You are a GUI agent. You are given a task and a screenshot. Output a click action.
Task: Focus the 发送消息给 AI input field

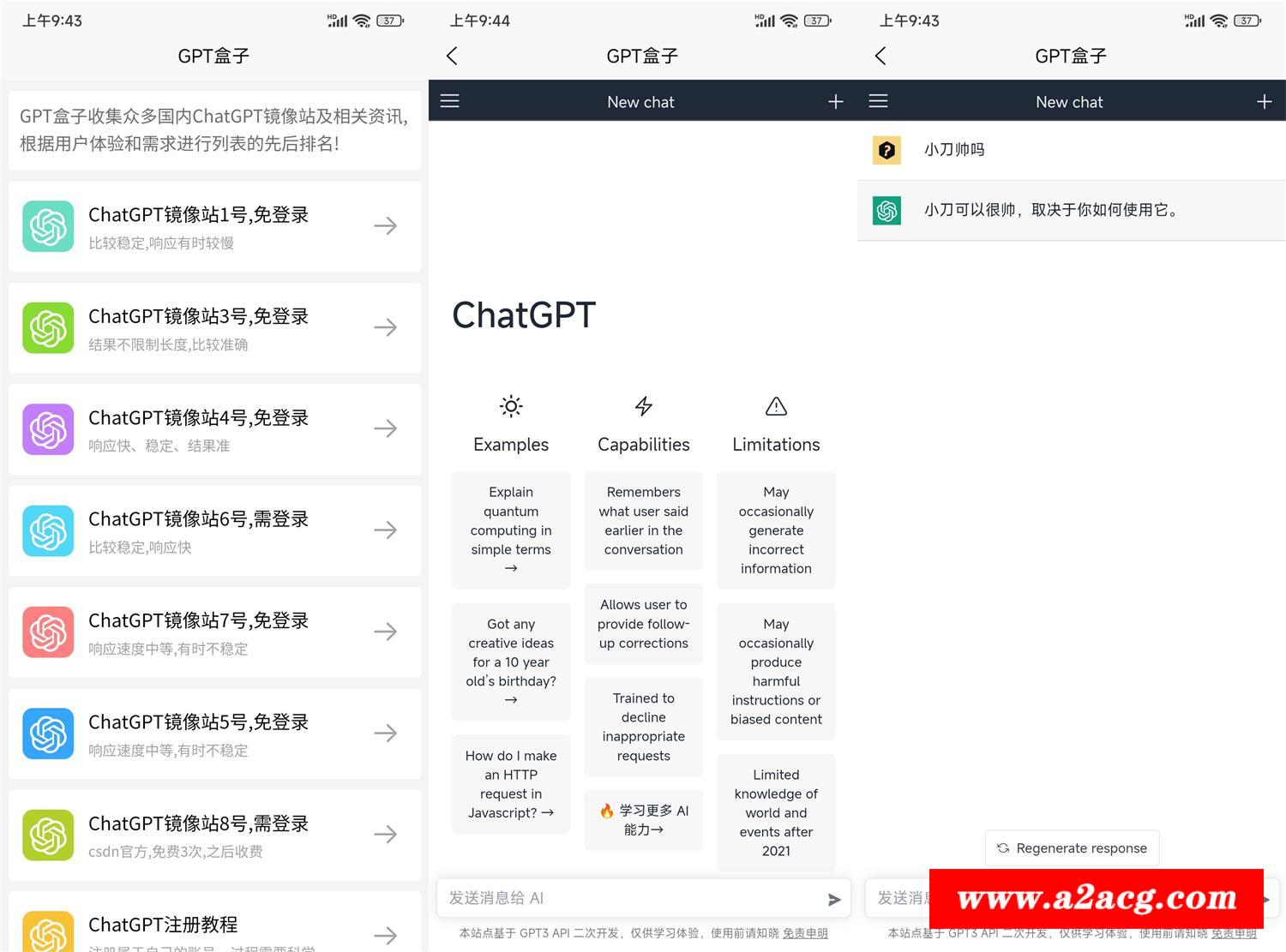tap(630, 898)
